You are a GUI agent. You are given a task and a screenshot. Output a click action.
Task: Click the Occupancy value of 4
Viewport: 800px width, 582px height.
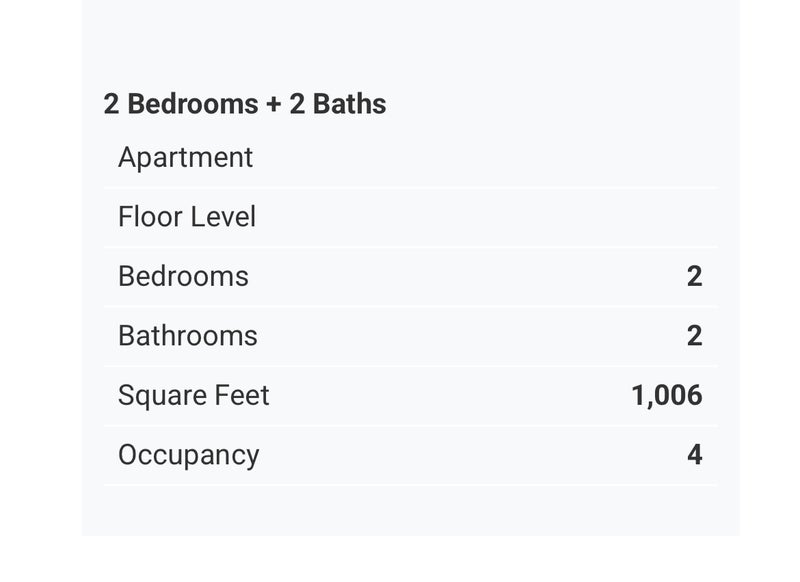coord(694,455)
